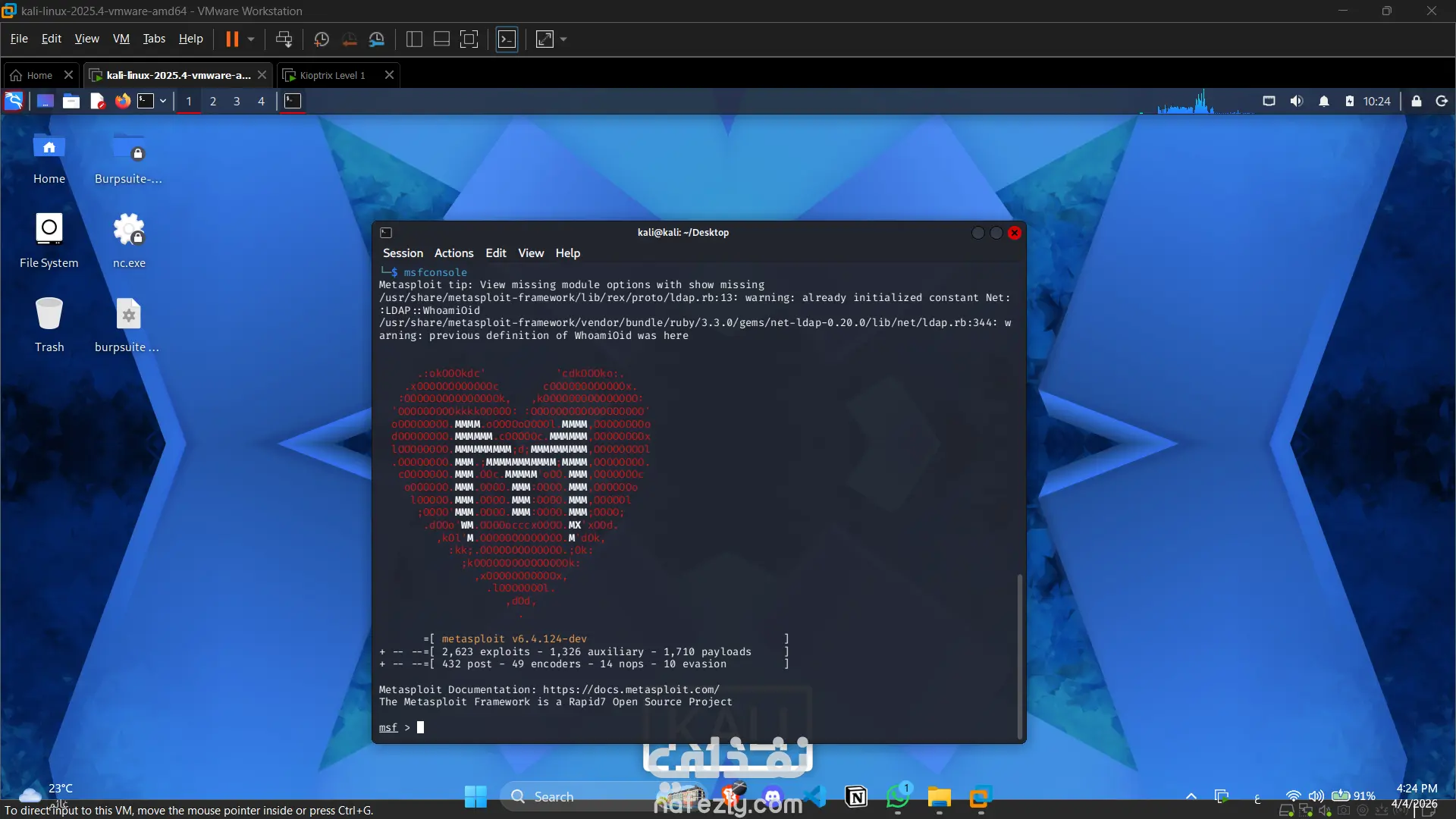Click the Kali panel clock 10:24
Viewport: 1456px width, 819px height.
click(1376, 101)
